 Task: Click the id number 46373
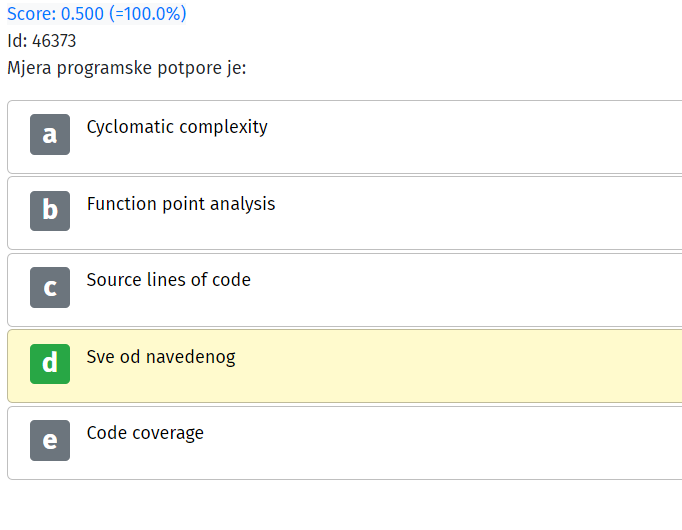[x=54, y=41]
